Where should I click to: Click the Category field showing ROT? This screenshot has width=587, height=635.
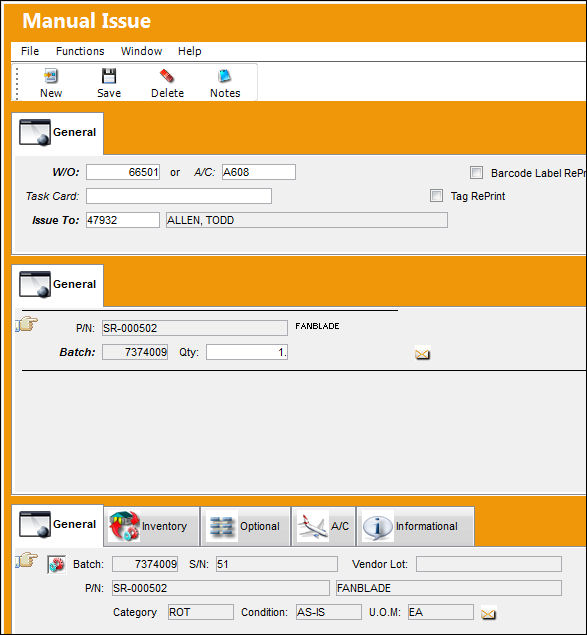[201, 612]
